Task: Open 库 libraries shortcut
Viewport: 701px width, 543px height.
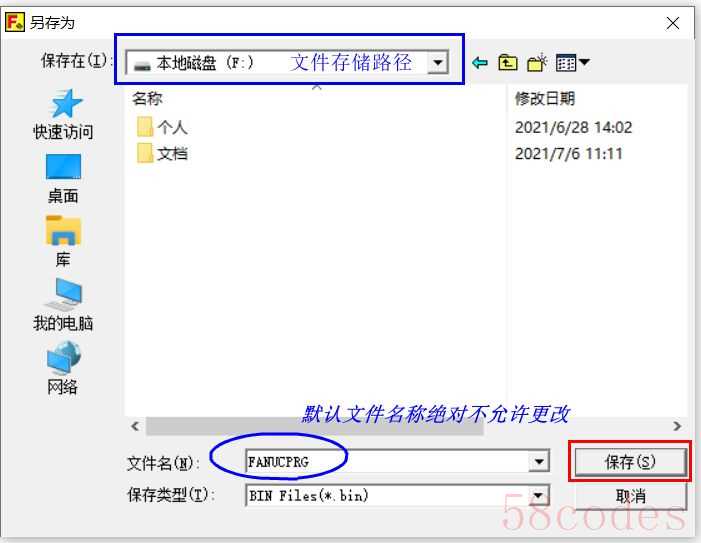Action: (x=63, y=241)
